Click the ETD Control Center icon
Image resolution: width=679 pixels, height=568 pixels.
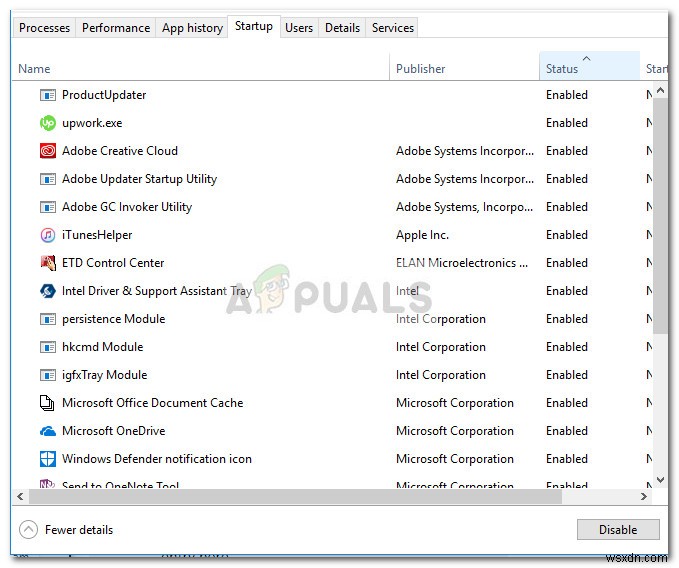click(48, 263)
